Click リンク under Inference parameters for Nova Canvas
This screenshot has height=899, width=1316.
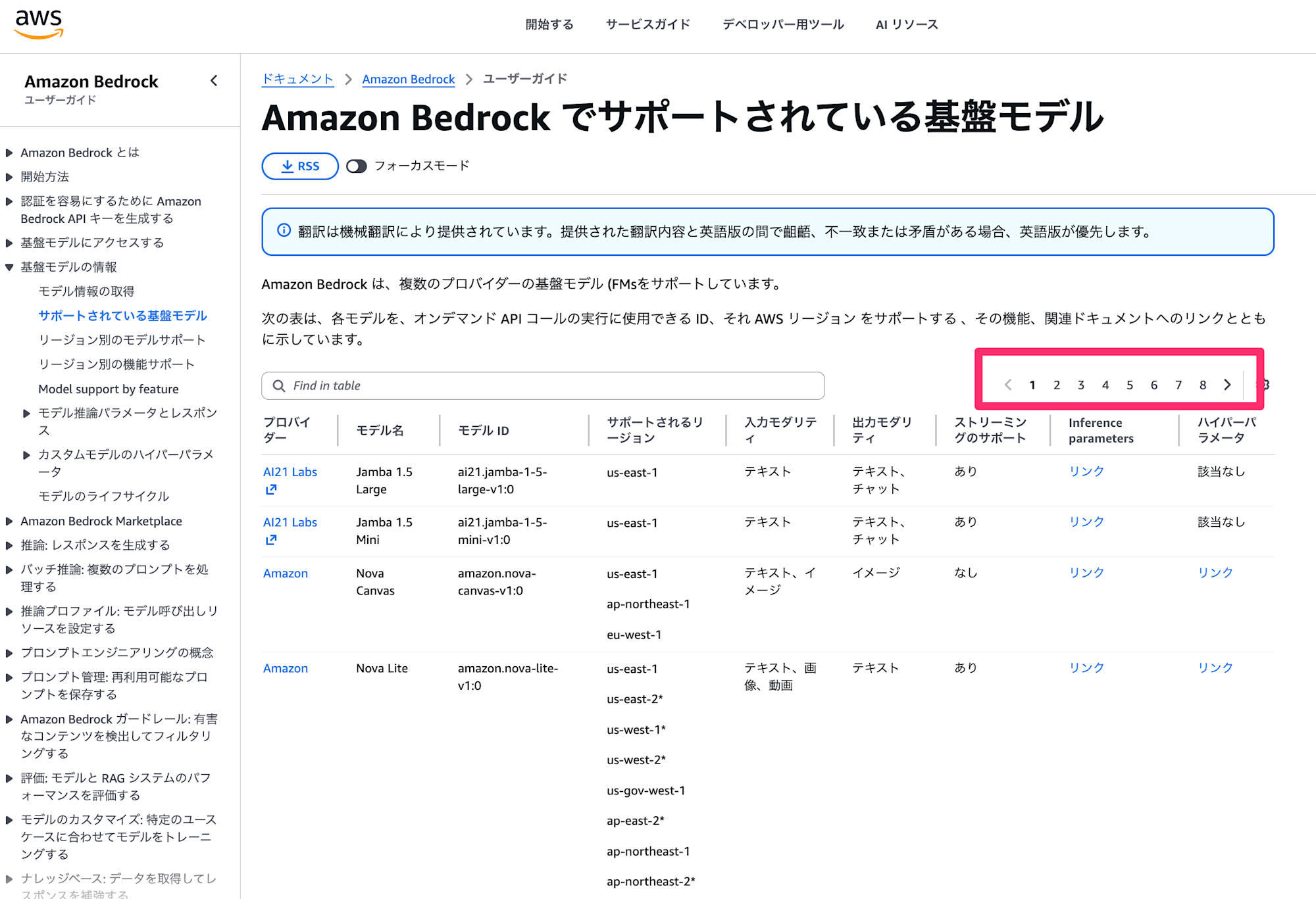click(x=1086, y=572)
